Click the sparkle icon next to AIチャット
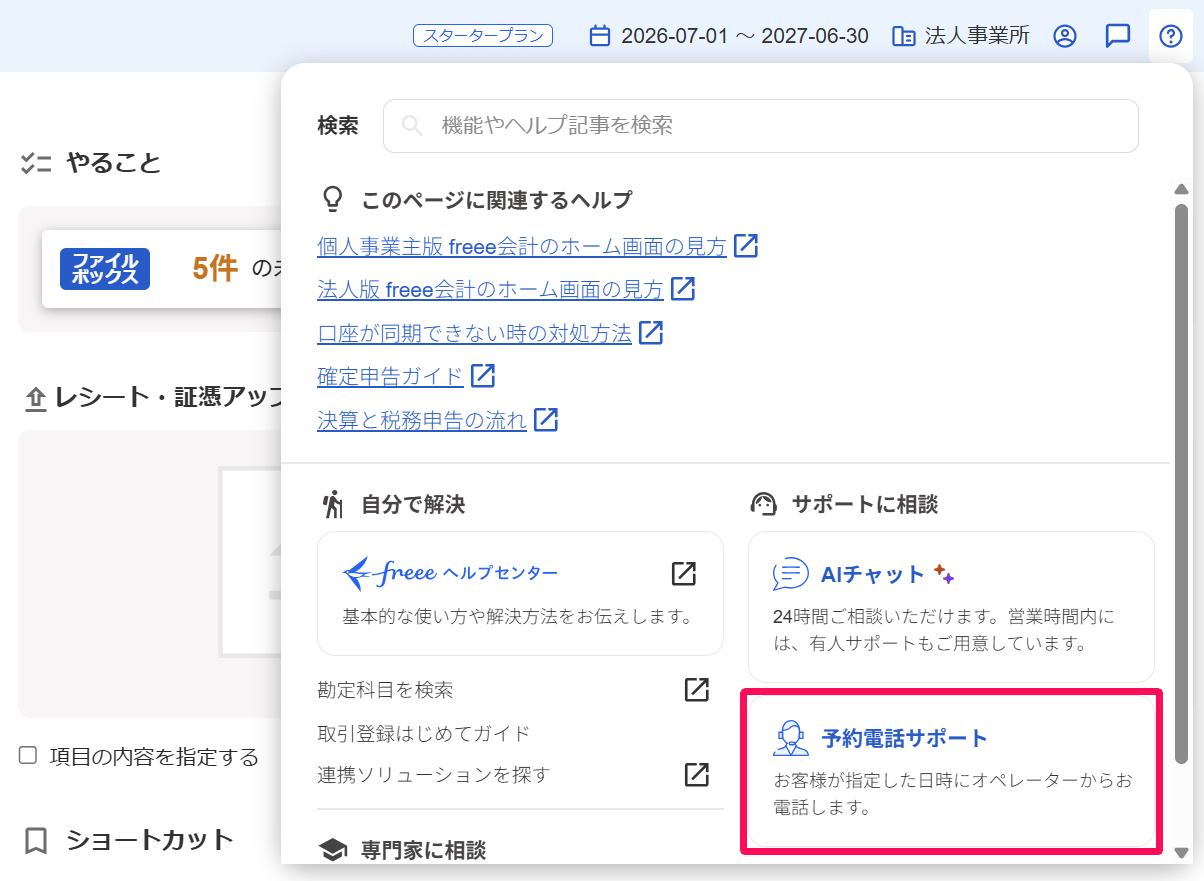 (944, 574)
